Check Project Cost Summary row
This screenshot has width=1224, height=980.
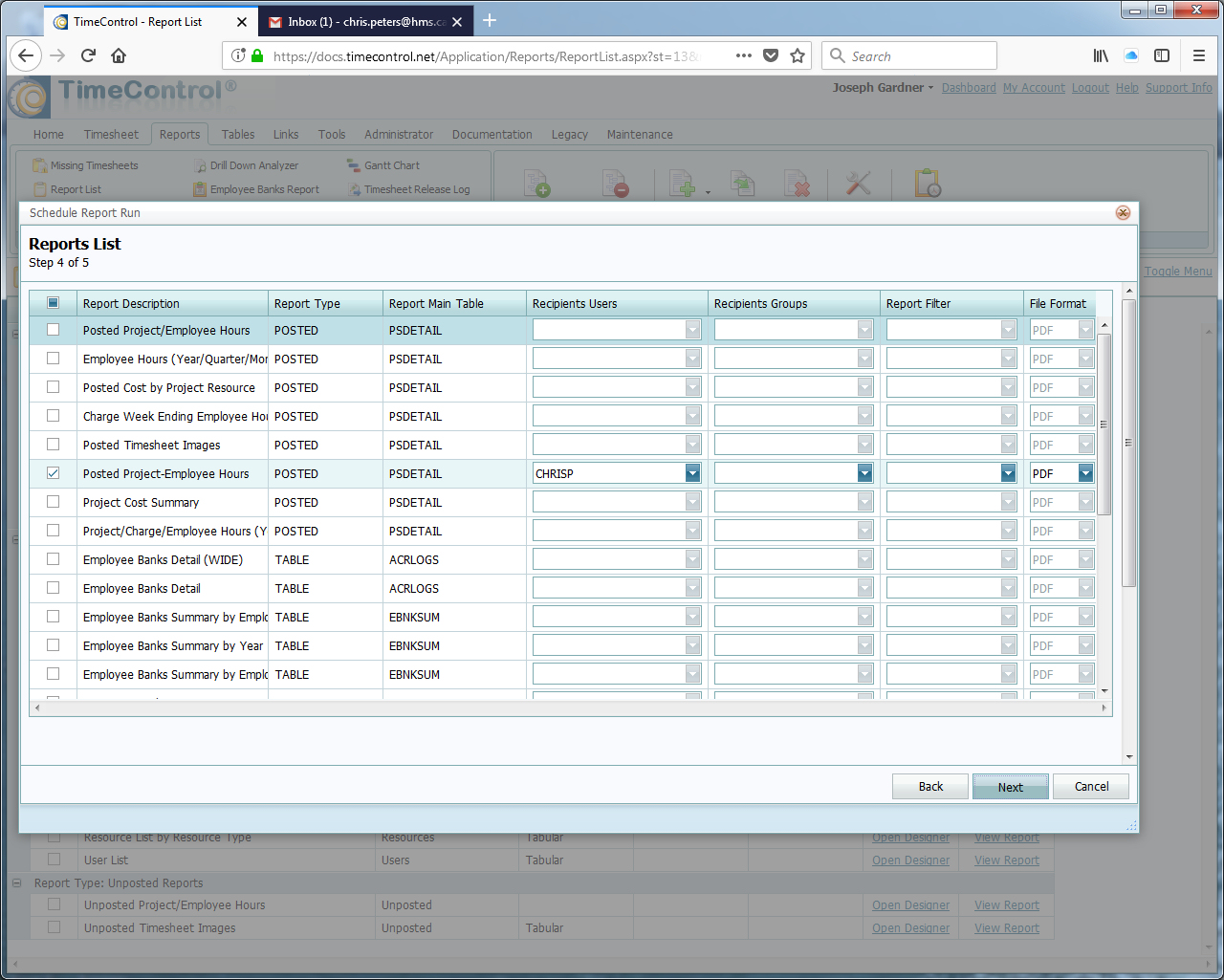click(x=54, y=502)
